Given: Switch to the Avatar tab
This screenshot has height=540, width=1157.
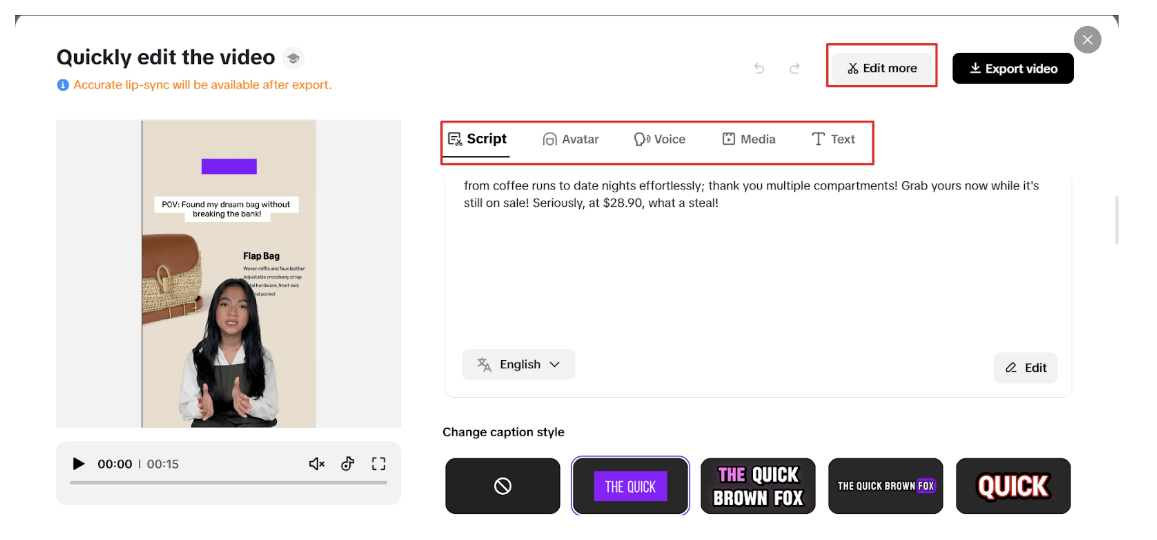Looking at the screenshot, I should click(x=570, y=139).
